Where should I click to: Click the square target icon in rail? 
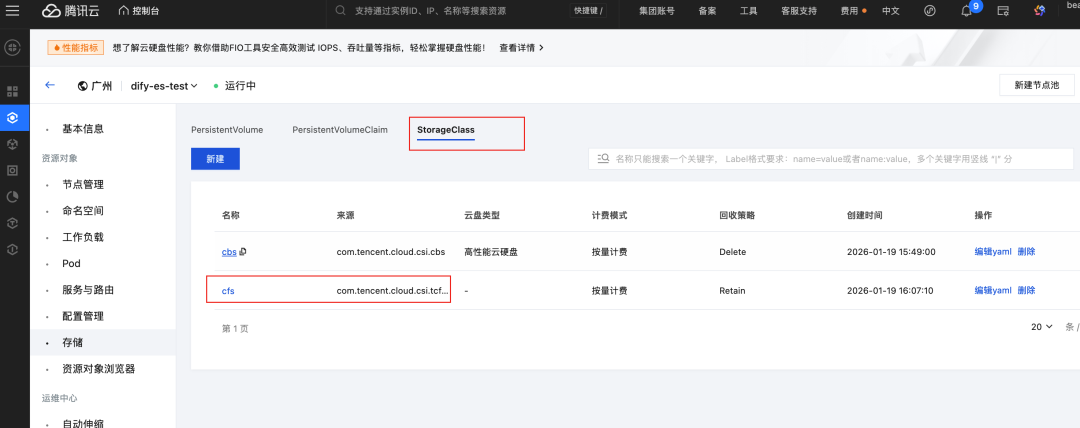point(12,170)
